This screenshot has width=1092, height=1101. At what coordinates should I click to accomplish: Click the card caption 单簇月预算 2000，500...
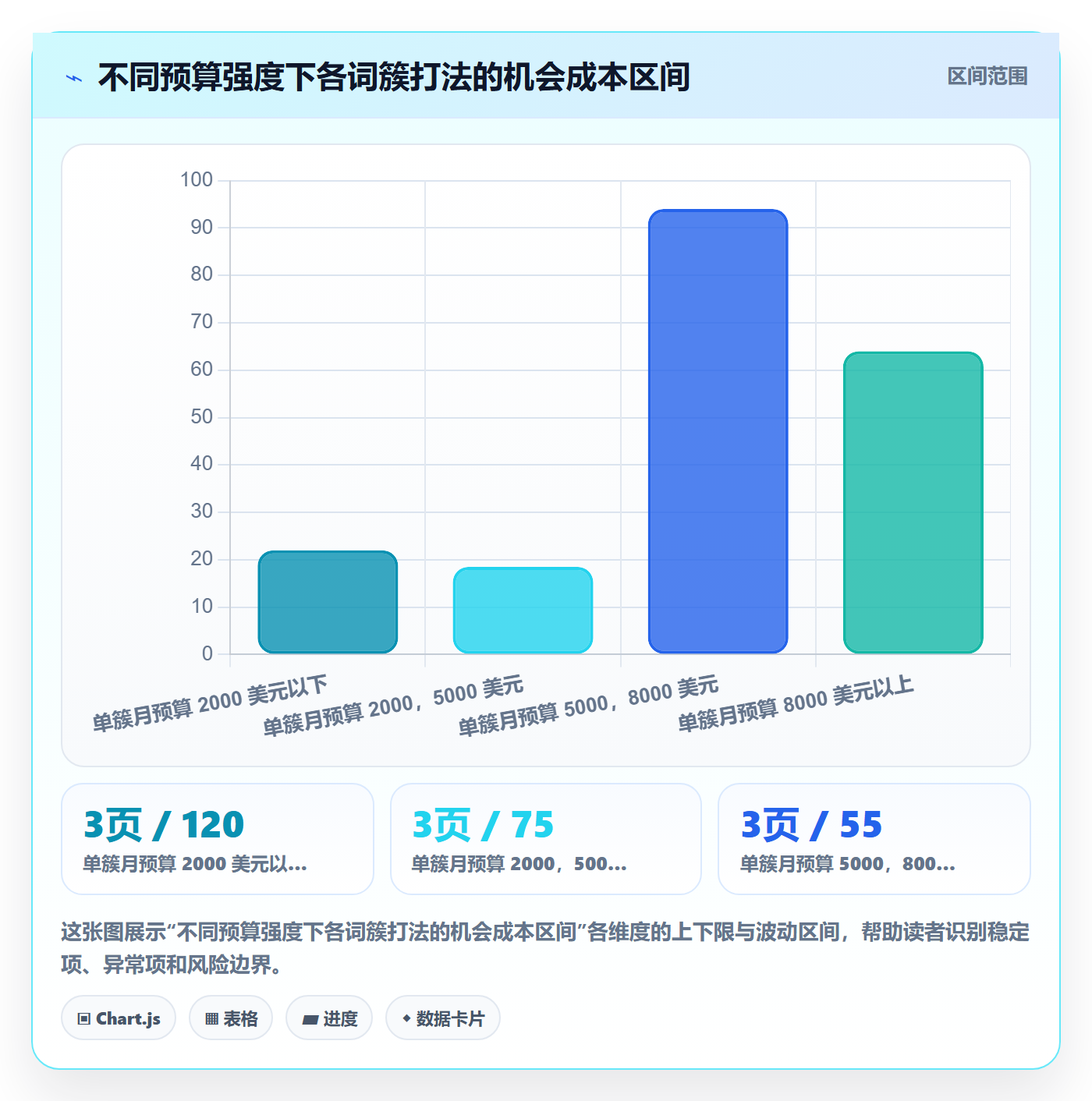[x=519, y=864]
